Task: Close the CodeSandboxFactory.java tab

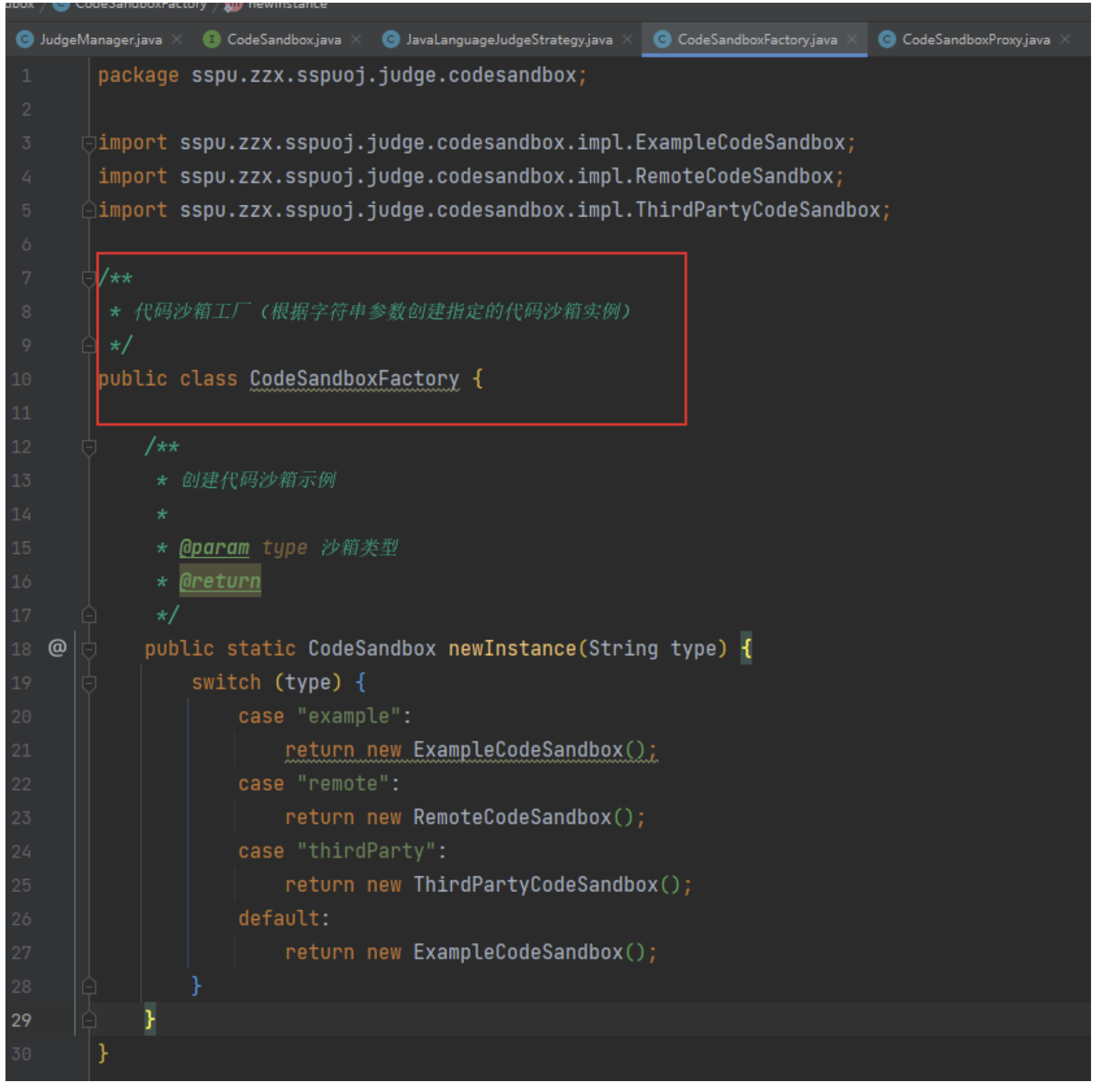Action: [x=852, y=39]
